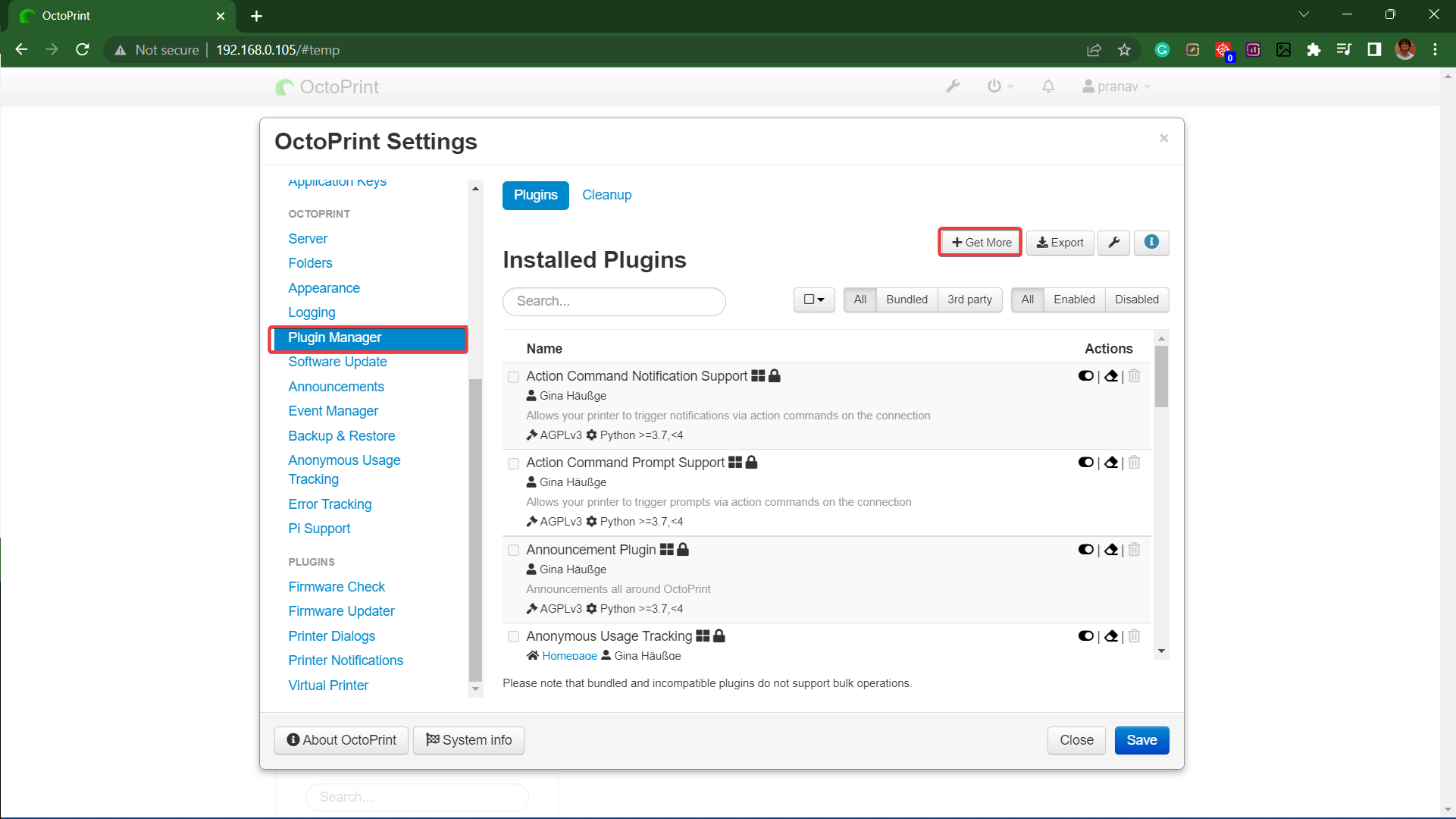Click System info button
This screenshot has height=819, width=1456.
(x=468, y=740)
